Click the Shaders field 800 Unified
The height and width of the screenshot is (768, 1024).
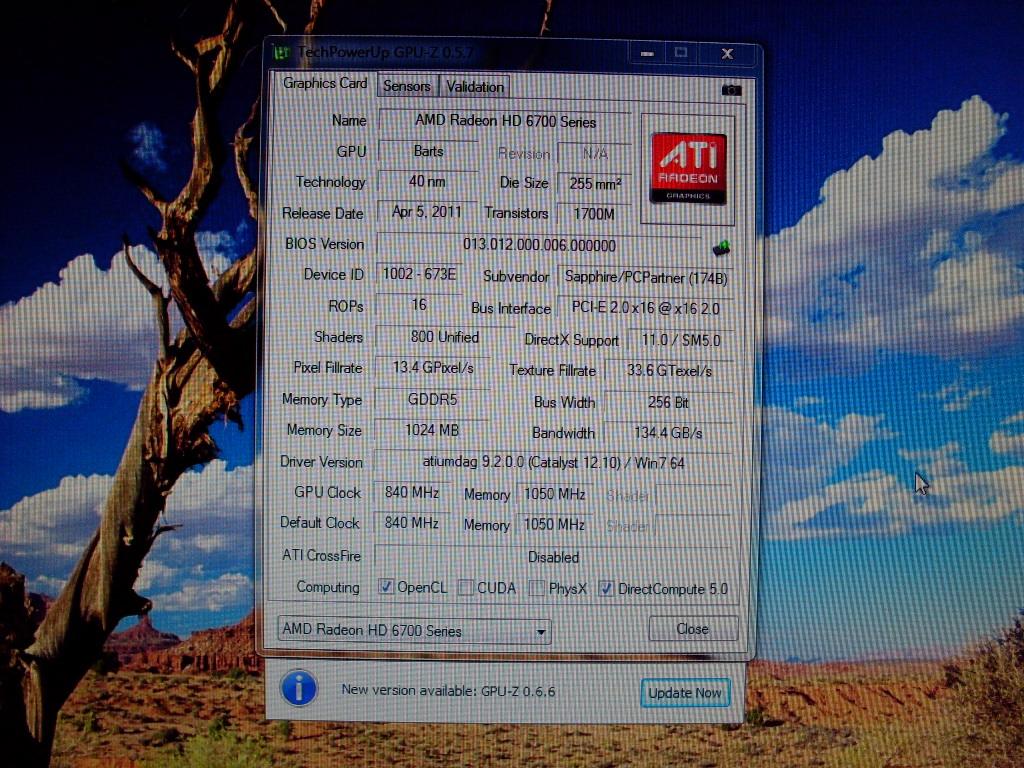[x=444, y=337]
